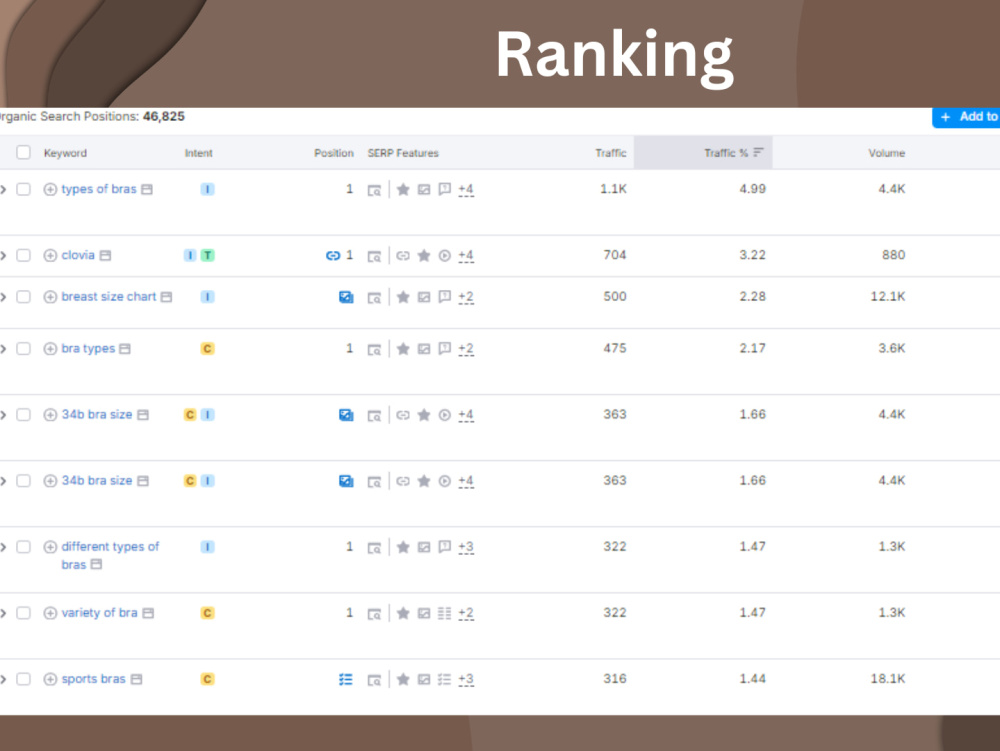Click image pack position icon for breast size chart
Screen dimensions: 1000x751
[x=346, y=297]
